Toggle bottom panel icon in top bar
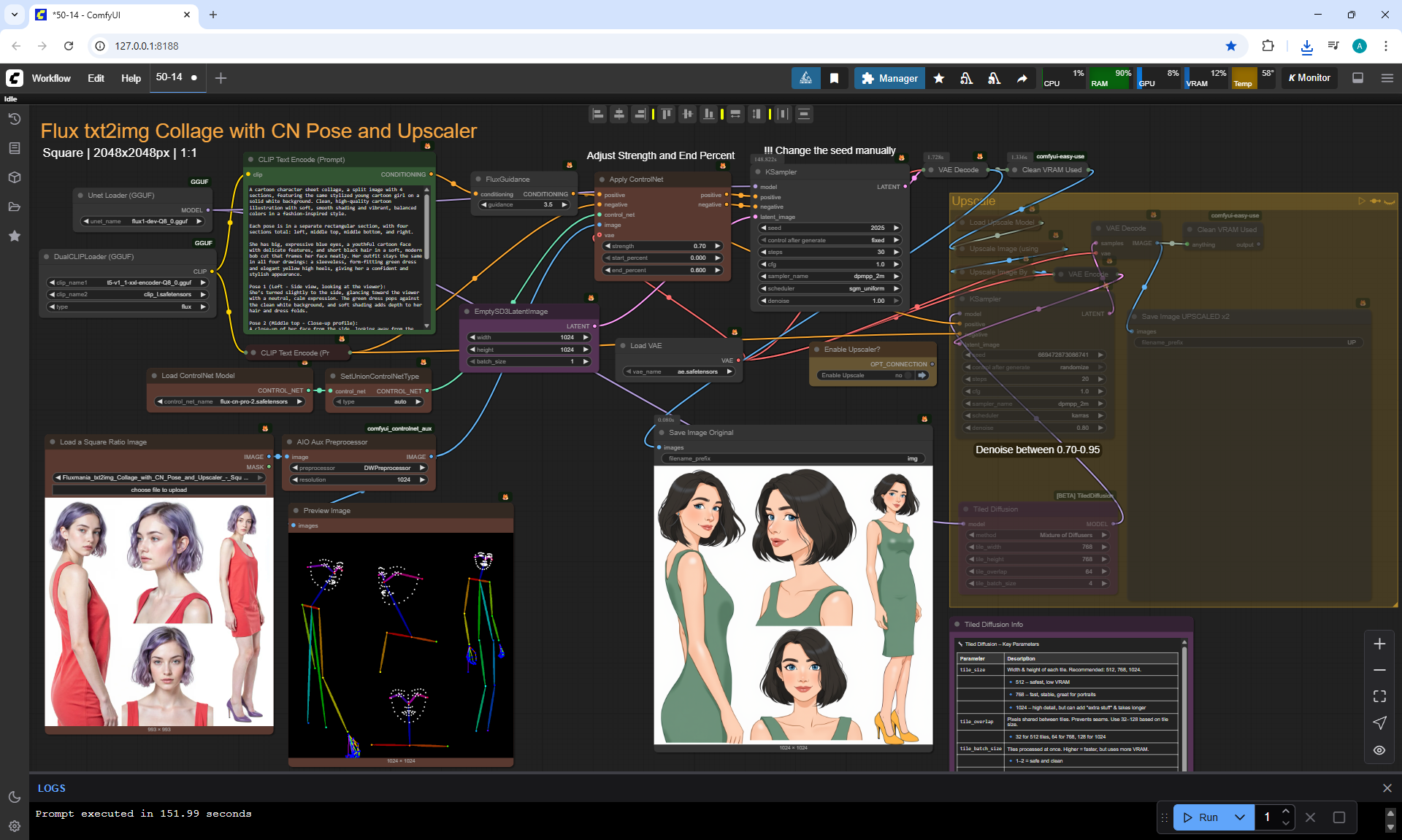 tap(1357, 78)
